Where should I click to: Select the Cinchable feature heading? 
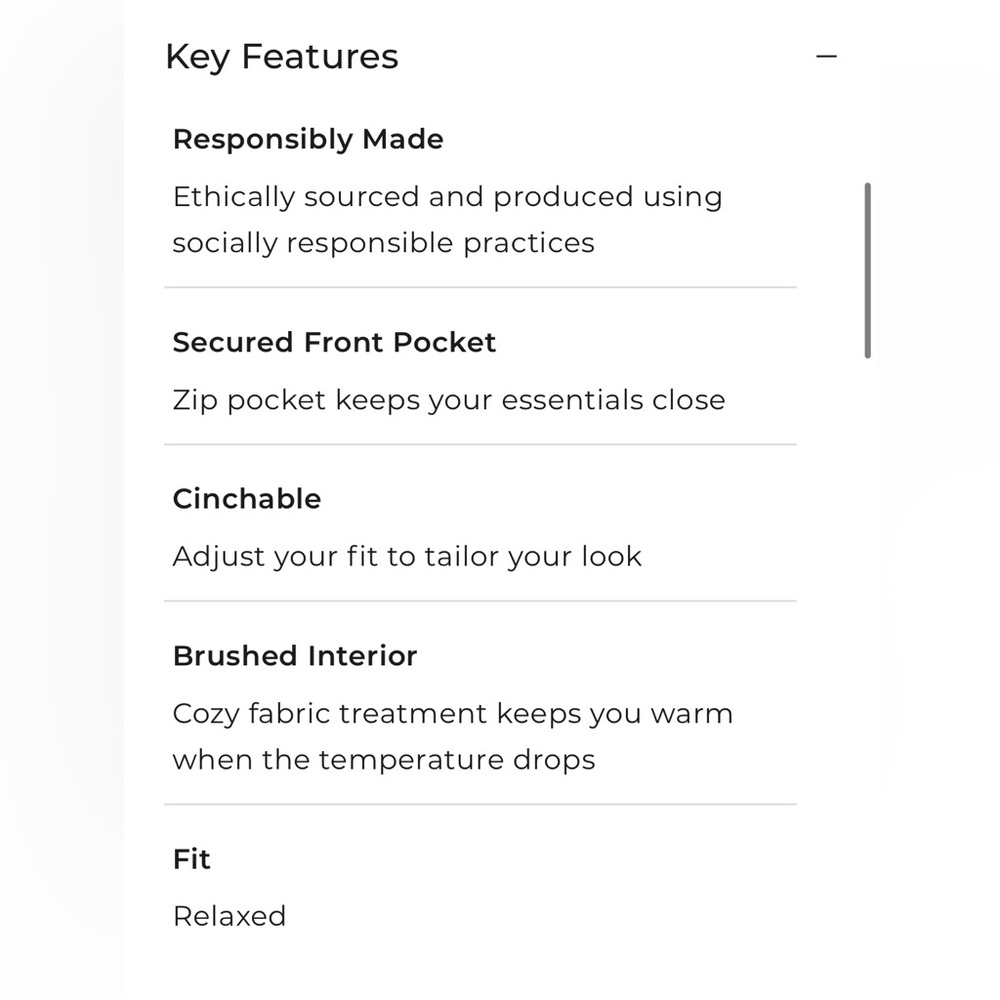[x=247, y=499]
